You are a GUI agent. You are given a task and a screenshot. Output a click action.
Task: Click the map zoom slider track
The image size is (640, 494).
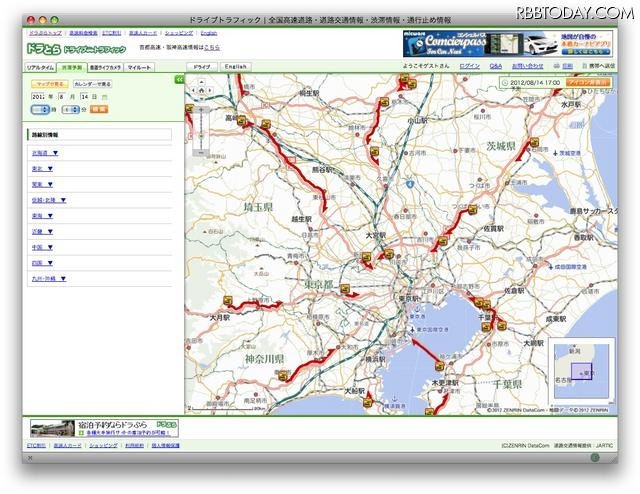[200, 126]
